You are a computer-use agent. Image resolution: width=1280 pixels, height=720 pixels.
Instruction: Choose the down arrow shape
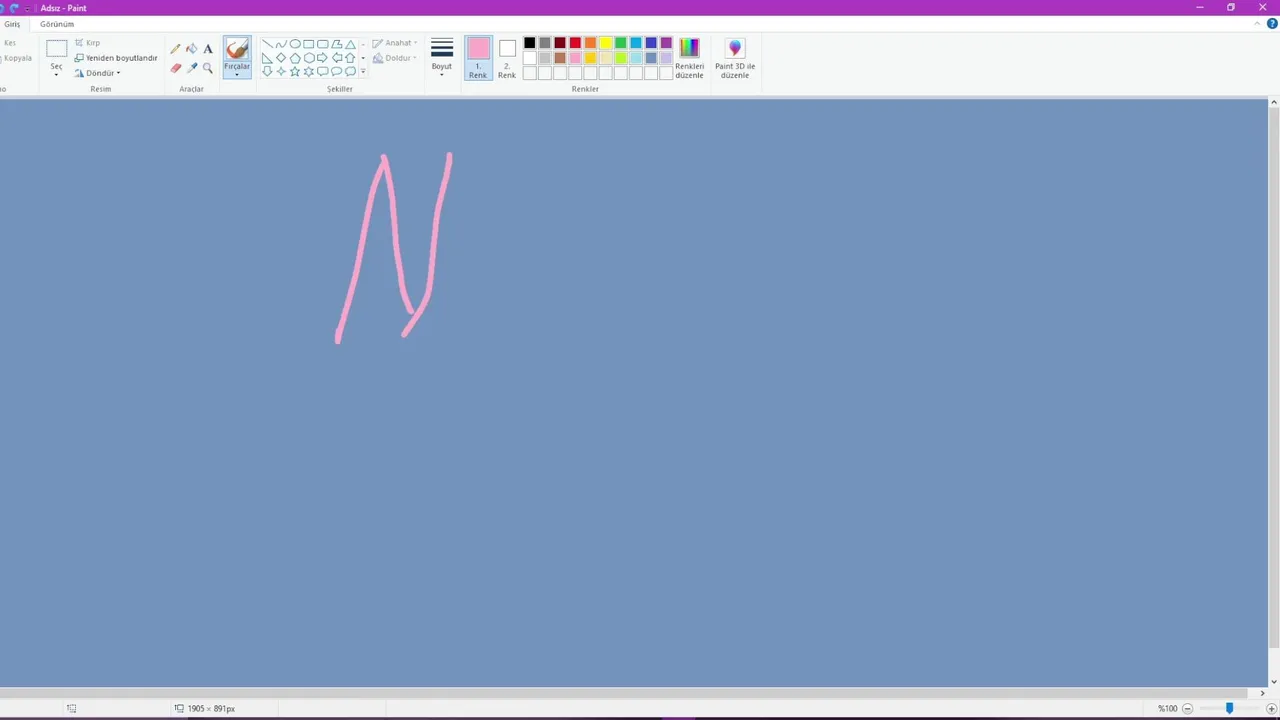click(x=267, y=71)
